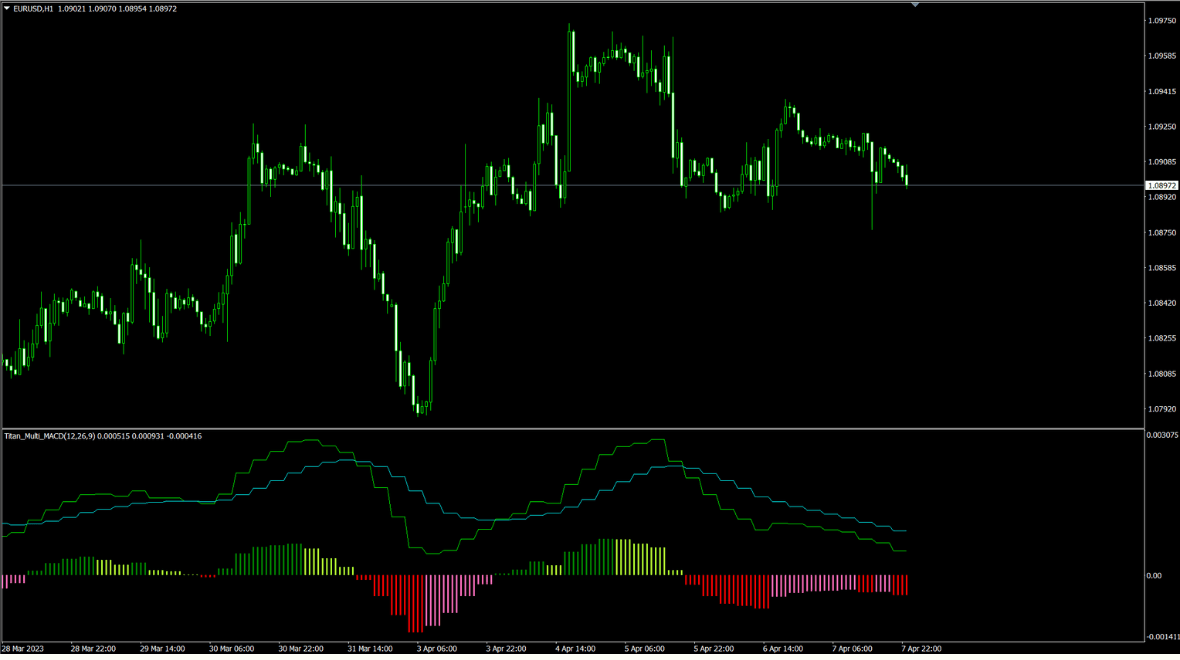Click the 0.003075 indicator scale value

tap(1162, 436)
